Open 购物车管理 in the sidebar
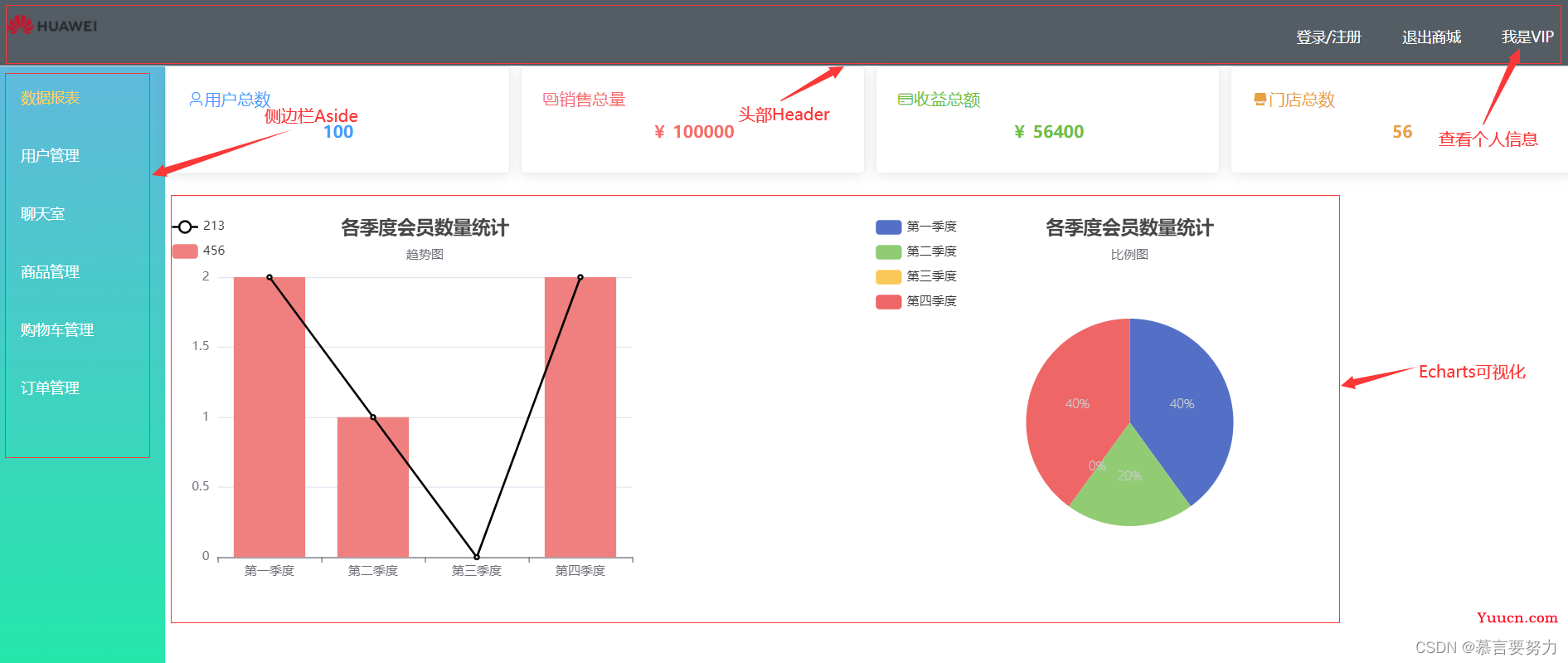Screen dimensions: 1568x663 [57, 330]
